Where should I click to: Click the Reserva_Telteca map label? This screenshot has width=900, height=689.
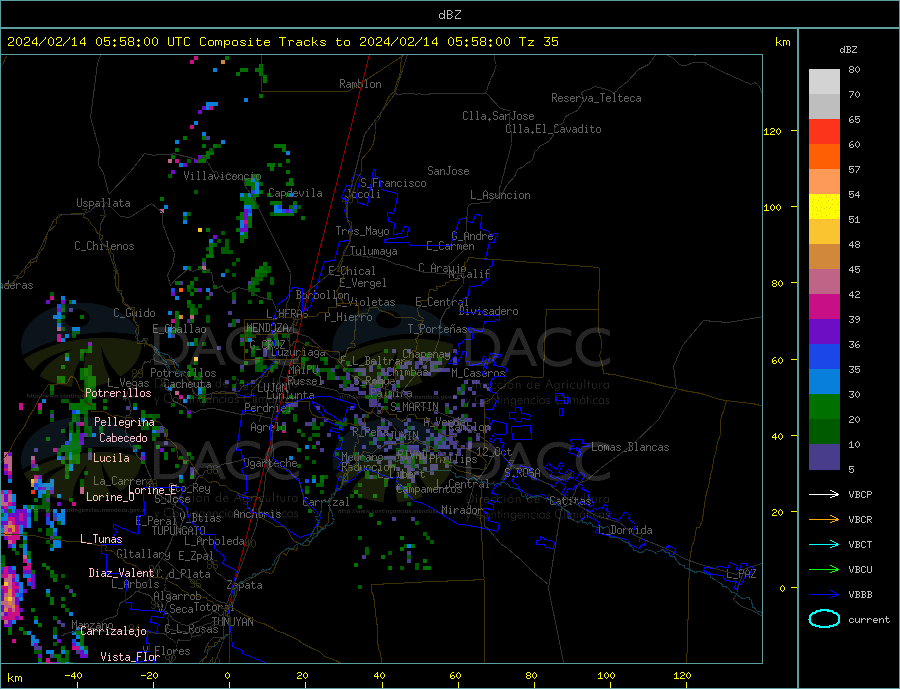pyautogui.click(x=596, y=98)
